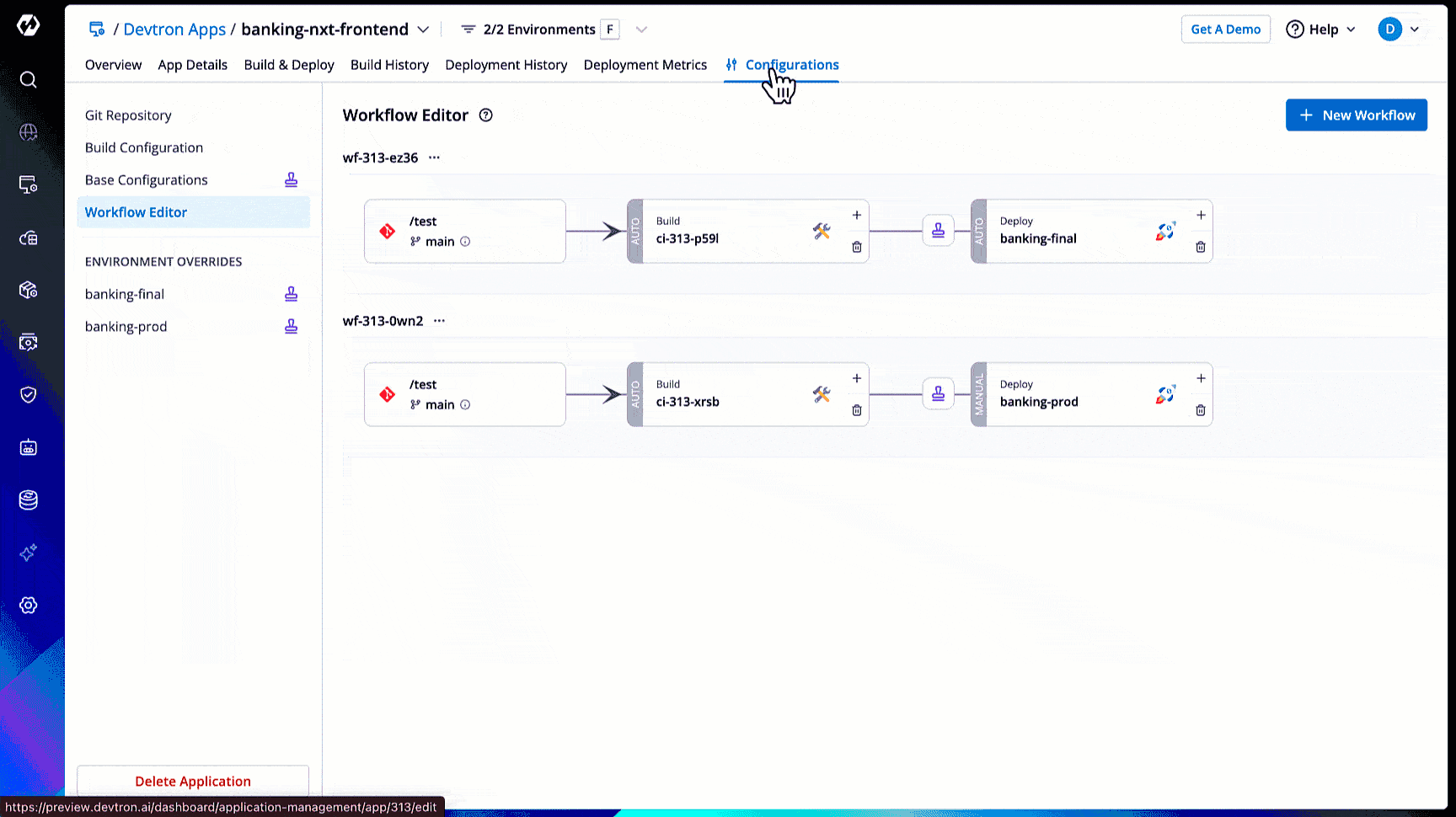Click info icon next to main in wf-313-ez36
The width and height of the screenshot is (1456, 817).
465,242
